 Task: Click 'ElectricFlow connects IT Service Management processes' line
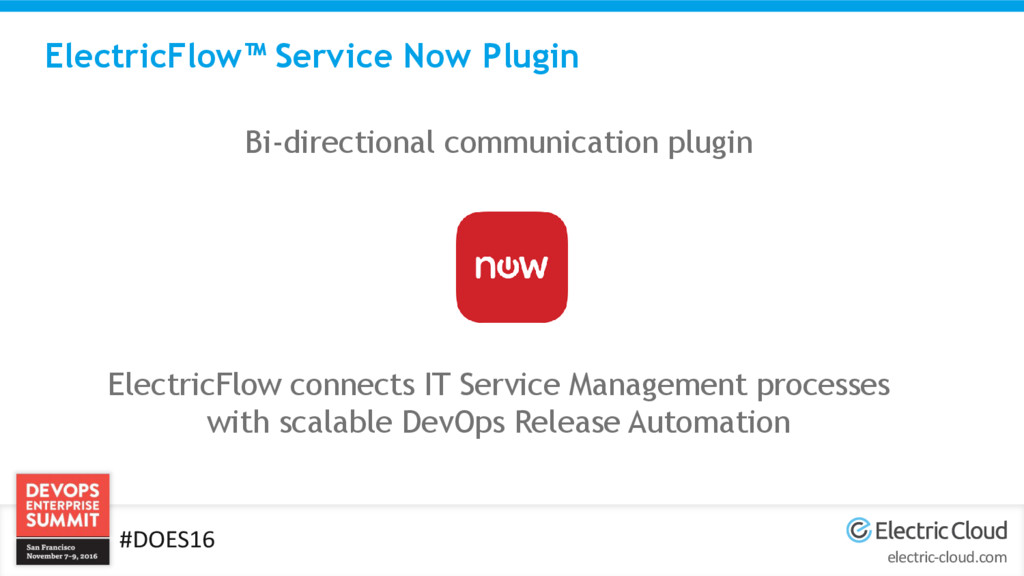coord(499,385)
